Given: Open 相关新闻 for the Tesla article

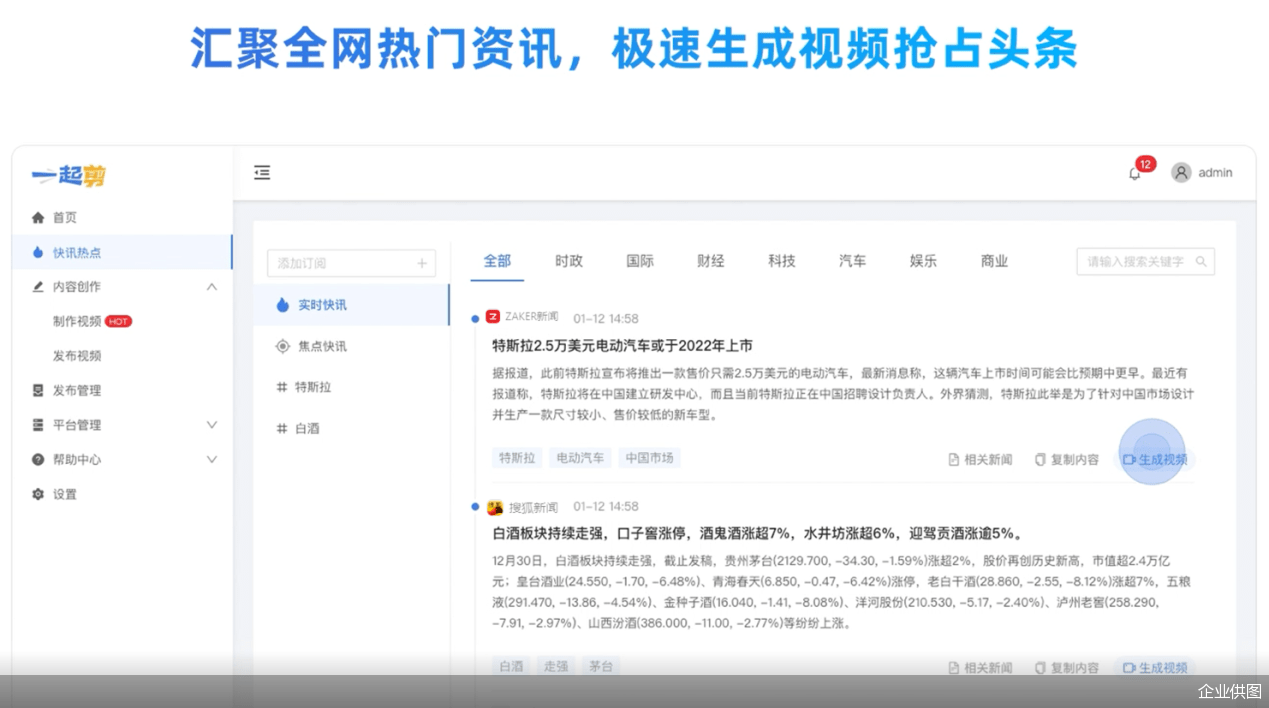Looking at the screenshot, I should 980,459.
